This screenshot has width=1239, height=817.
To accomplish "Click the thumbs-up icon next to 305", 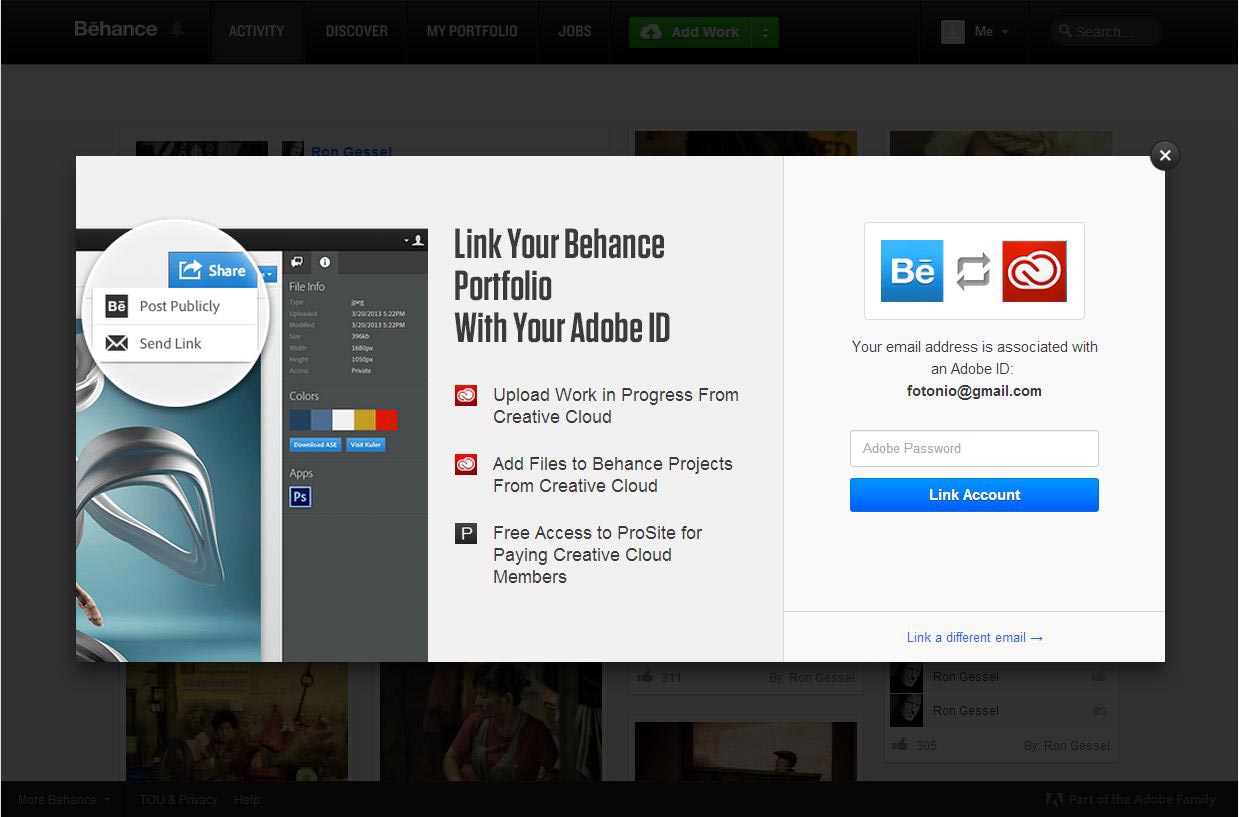I will (x=900, y=745).
